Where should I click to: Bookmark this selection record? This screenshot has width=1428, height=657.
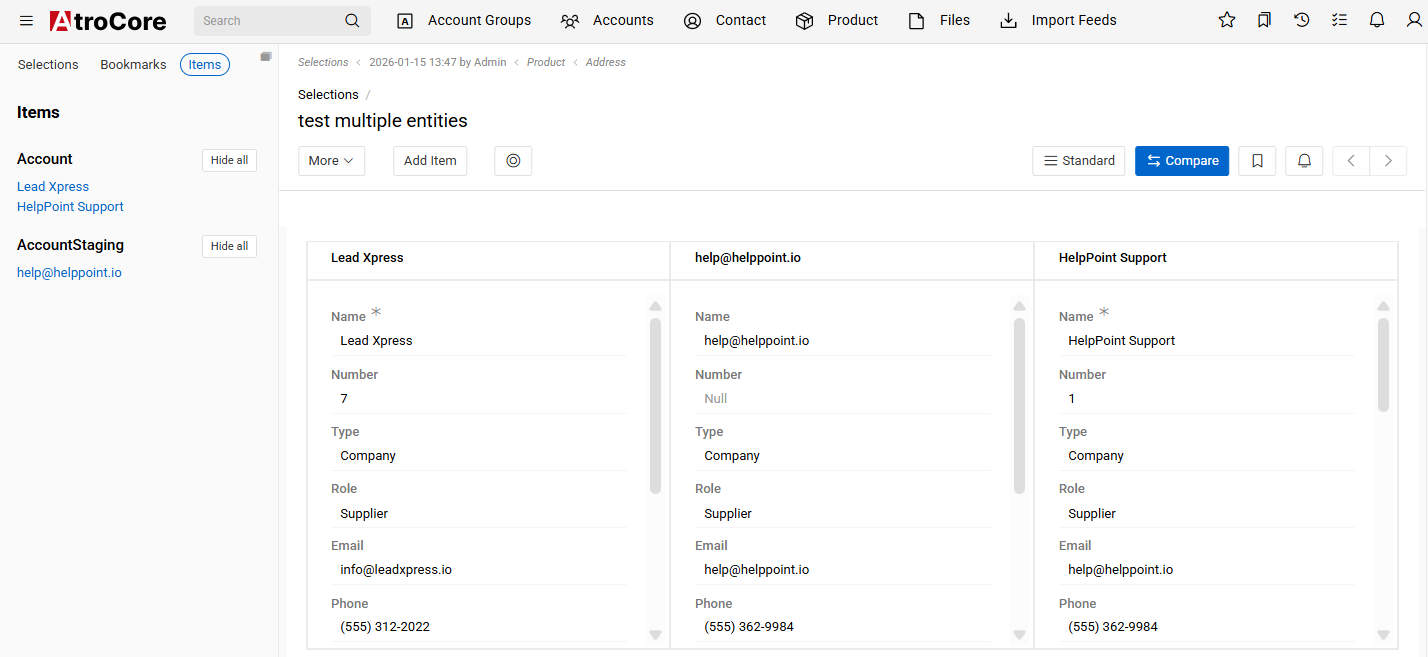(1257, 161)
